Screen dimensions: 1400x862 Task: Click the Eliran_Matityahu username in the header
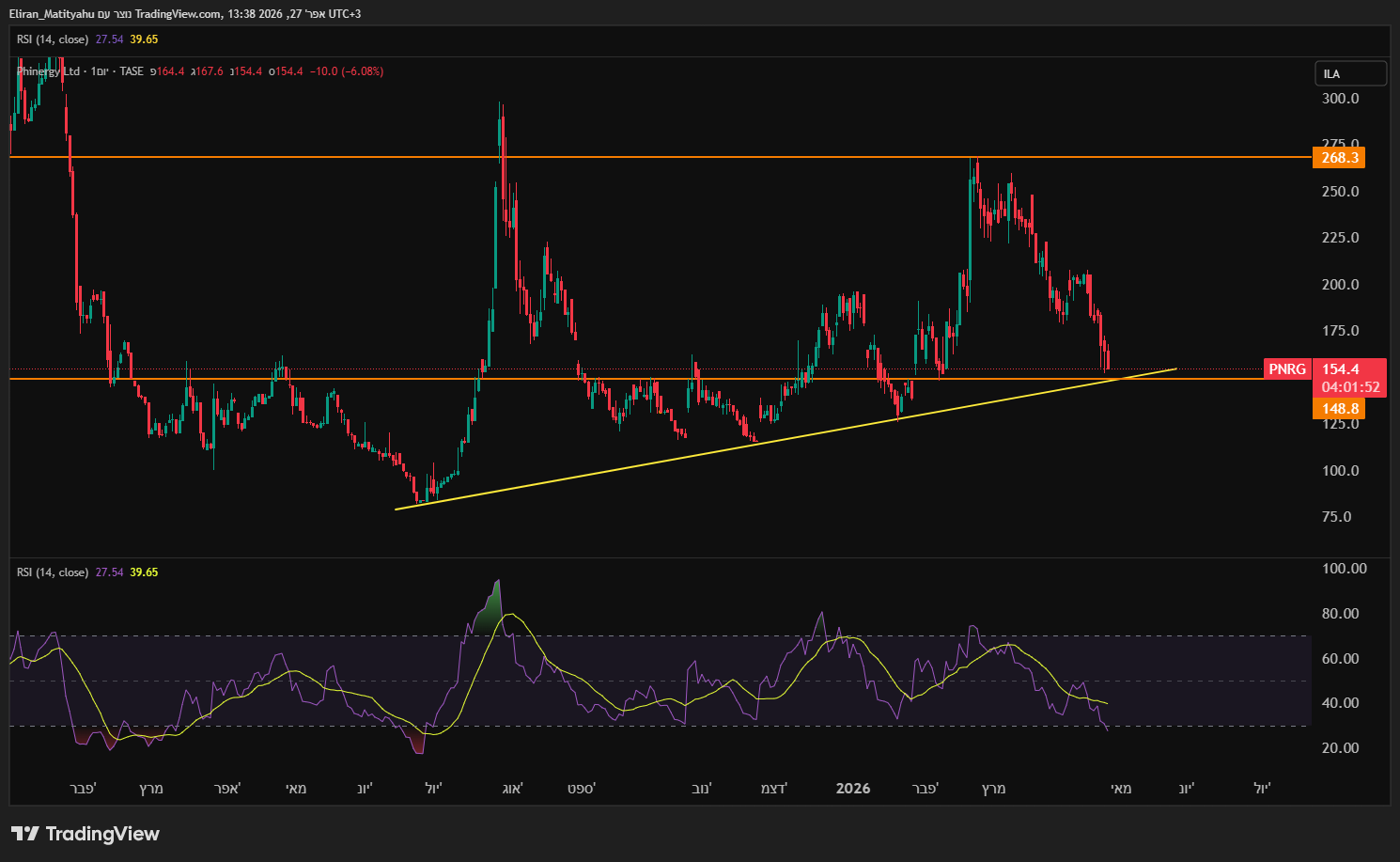pos(52,14)
